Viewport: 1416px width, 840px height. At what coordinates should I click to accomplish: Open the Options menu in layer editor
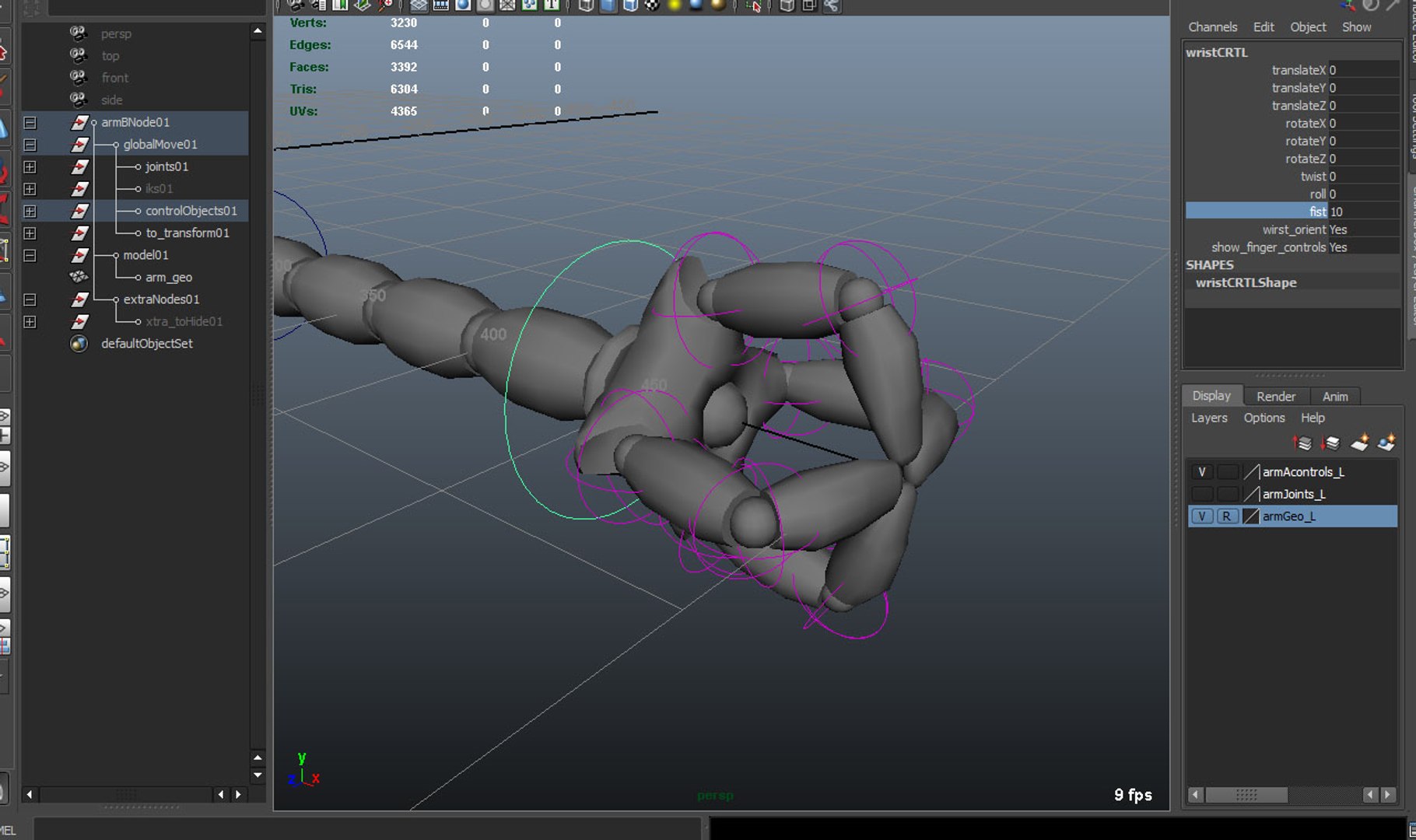[x=1264, y=418]
